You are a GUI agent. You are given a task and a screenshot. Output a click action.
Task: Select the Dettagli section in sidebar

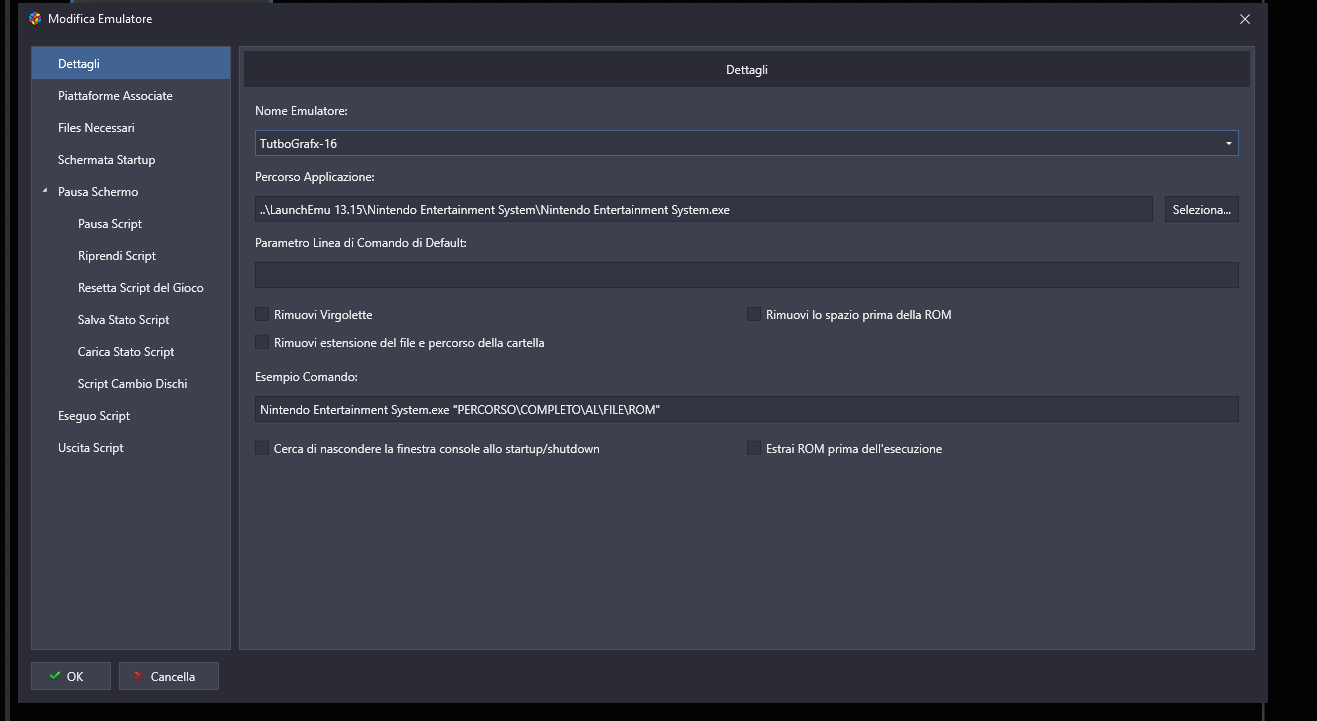(131, 64)
